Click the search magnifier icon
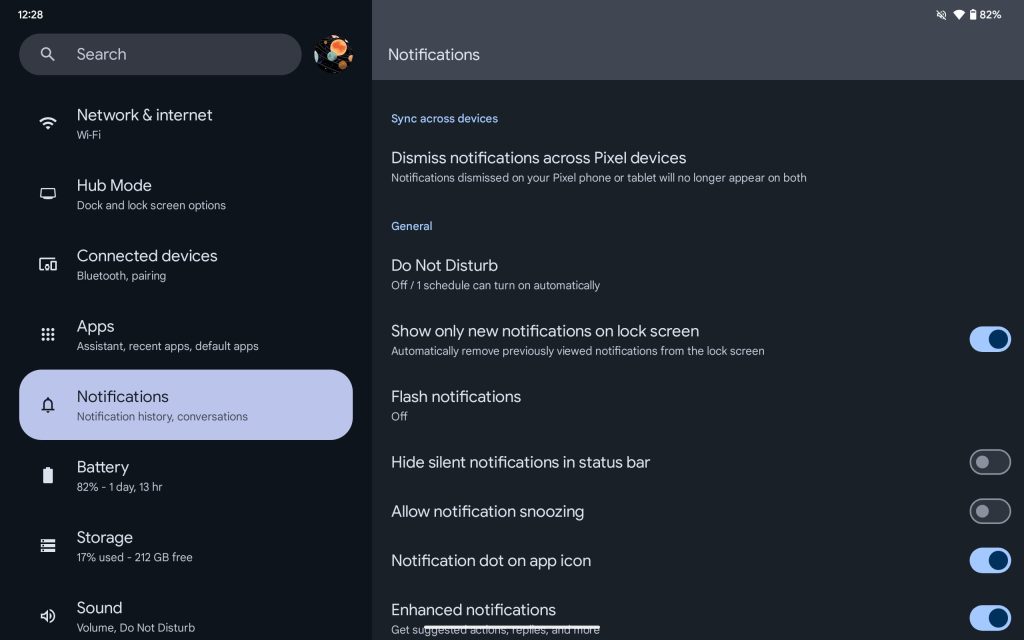Viewport: 1024px width, 640px height. (47, 54)
